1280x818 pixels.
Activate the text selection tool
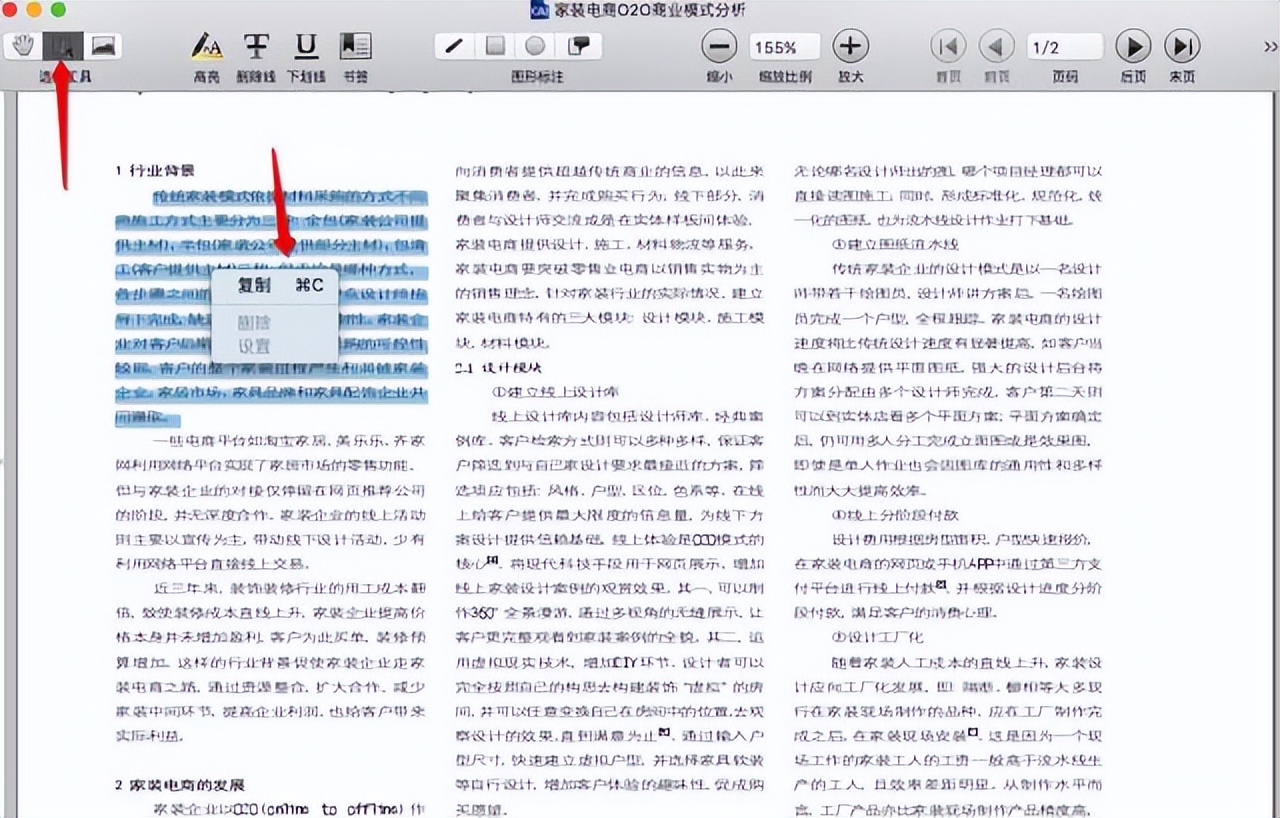click(62, 45)
